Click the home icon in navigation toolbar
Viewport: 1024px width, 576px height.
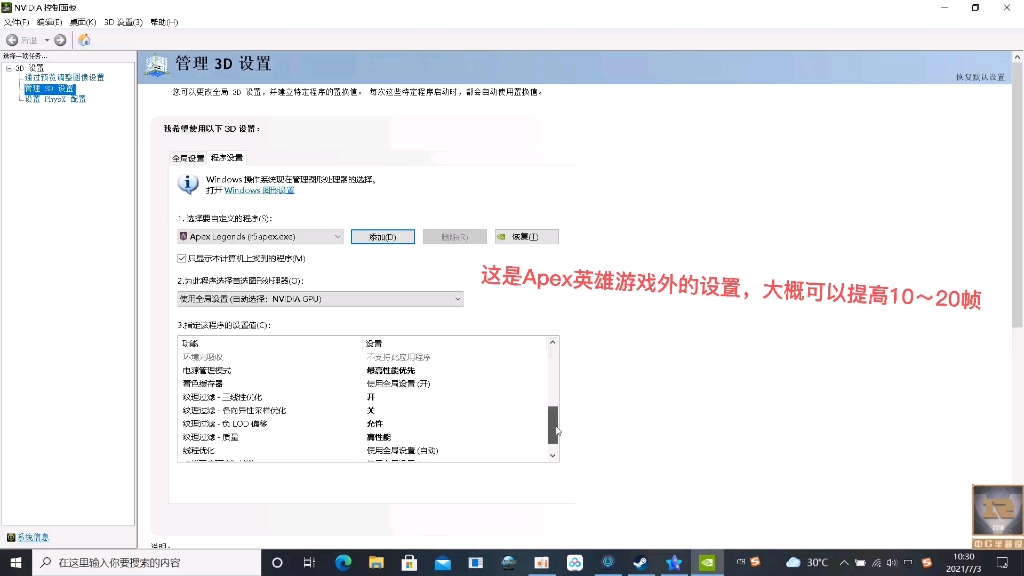[85, 40]
